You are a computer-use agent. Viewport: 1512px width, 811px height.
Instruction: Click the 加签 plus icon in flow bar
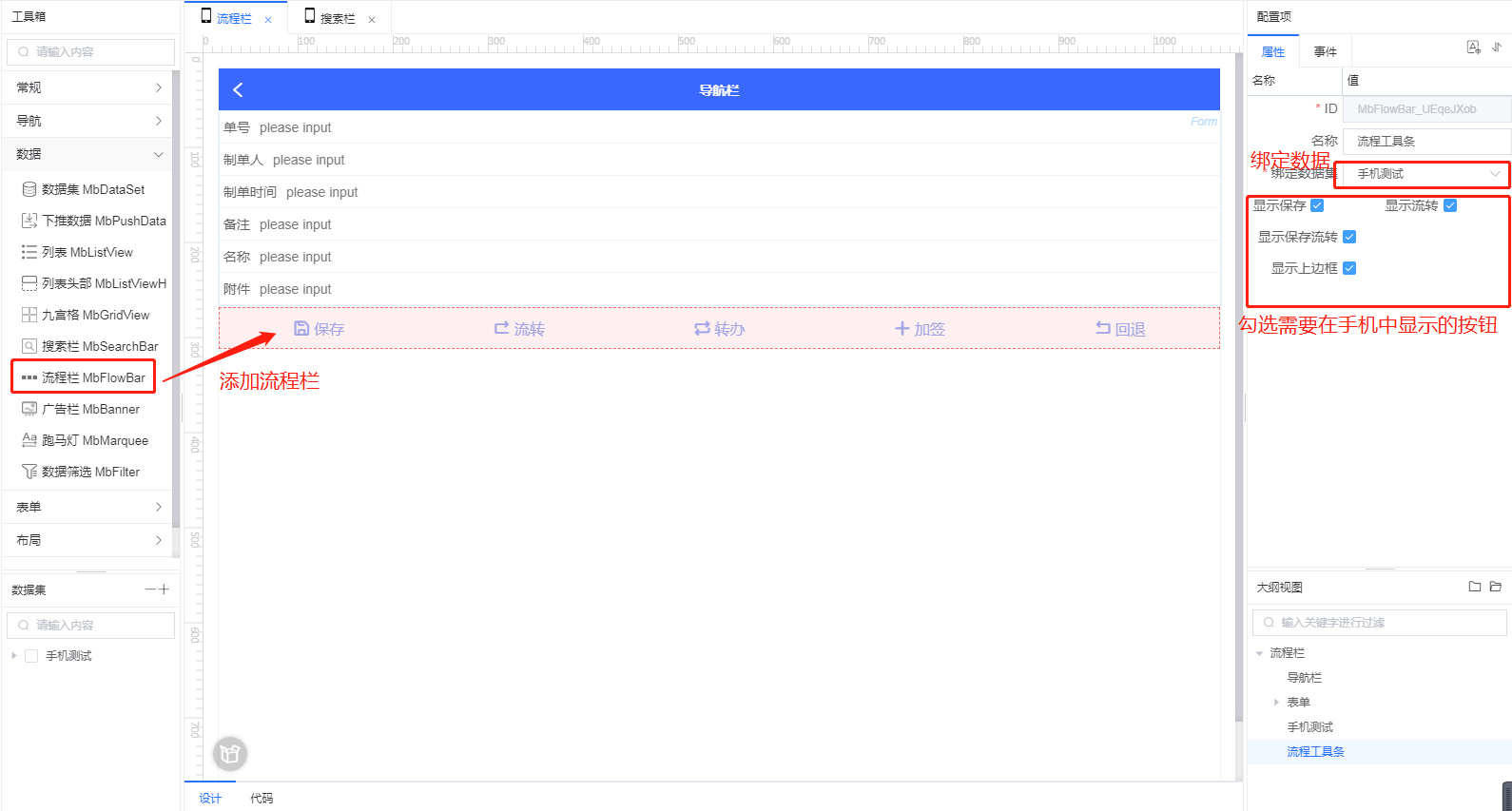901,328
